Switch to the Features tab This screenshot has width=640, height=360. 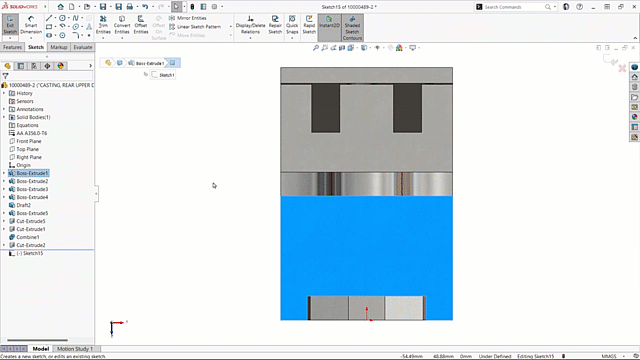tap(12, 47)
